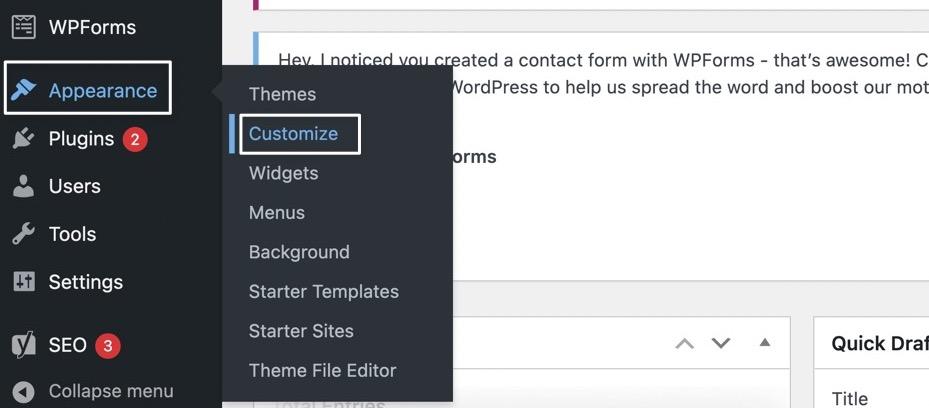Go to Menus under Appearance

click(x=277, y=212)
